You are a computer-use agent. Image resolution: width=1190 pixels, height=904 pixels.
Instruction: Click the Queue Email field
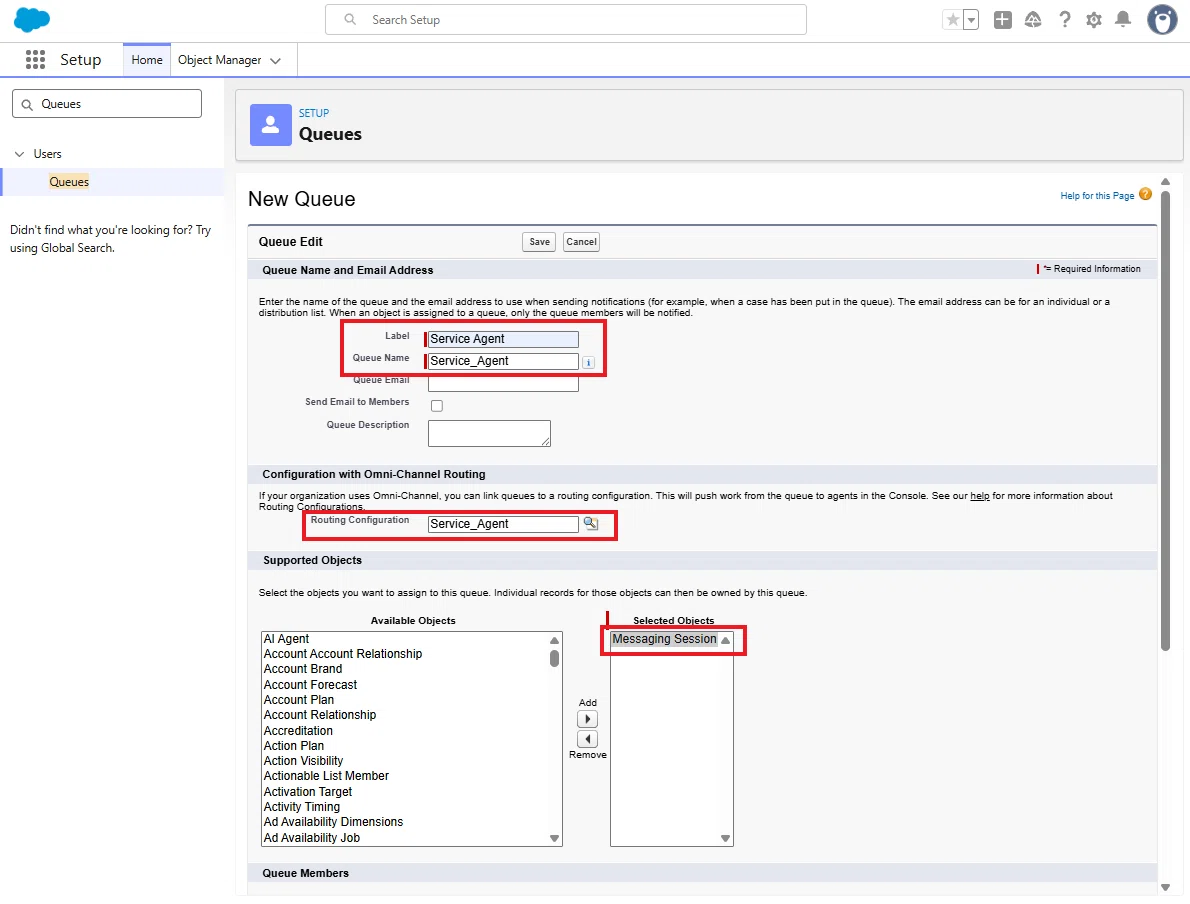click(x=503, y=384)
